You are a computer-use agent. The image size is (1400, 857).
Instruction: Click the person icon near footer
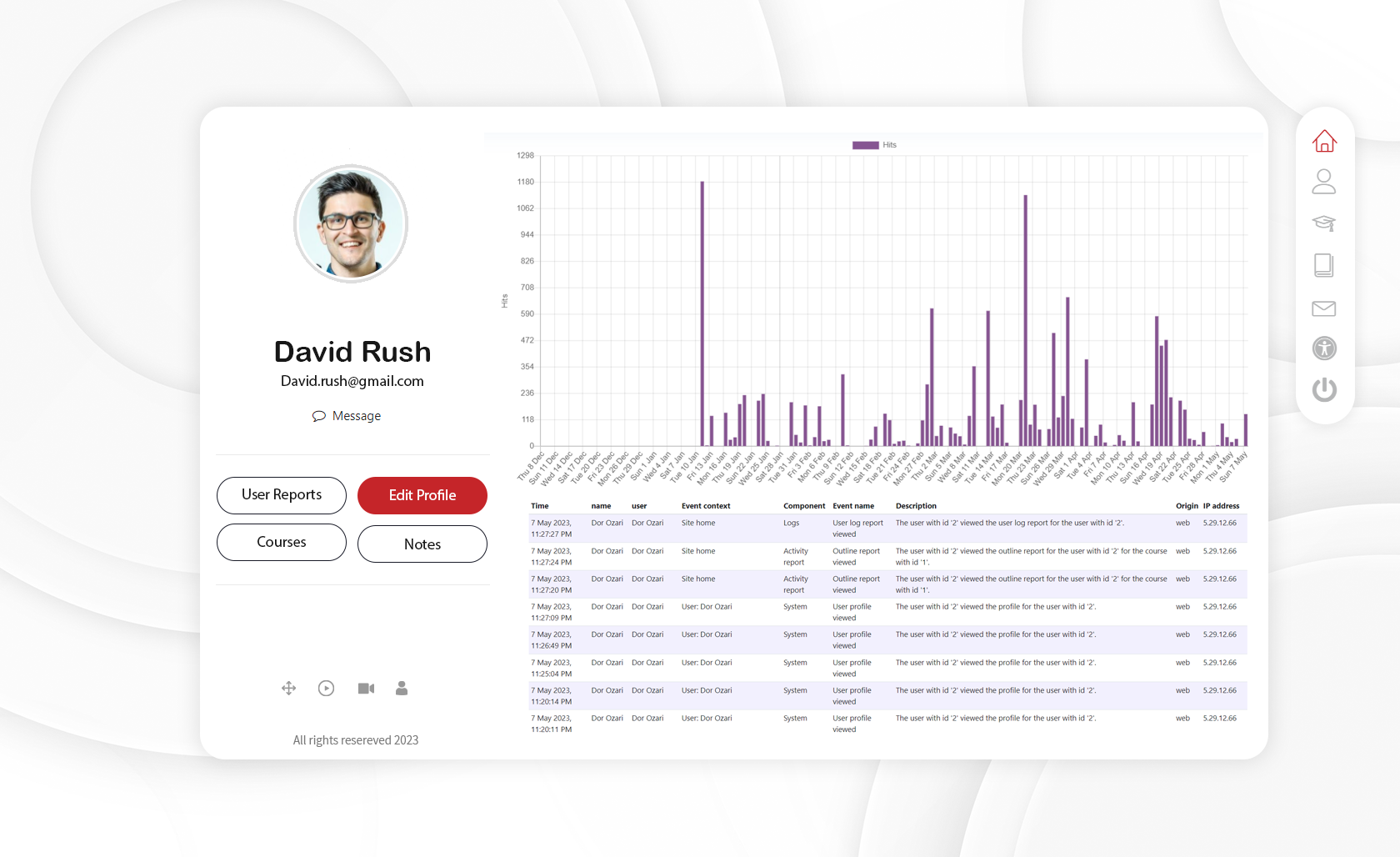402,688
